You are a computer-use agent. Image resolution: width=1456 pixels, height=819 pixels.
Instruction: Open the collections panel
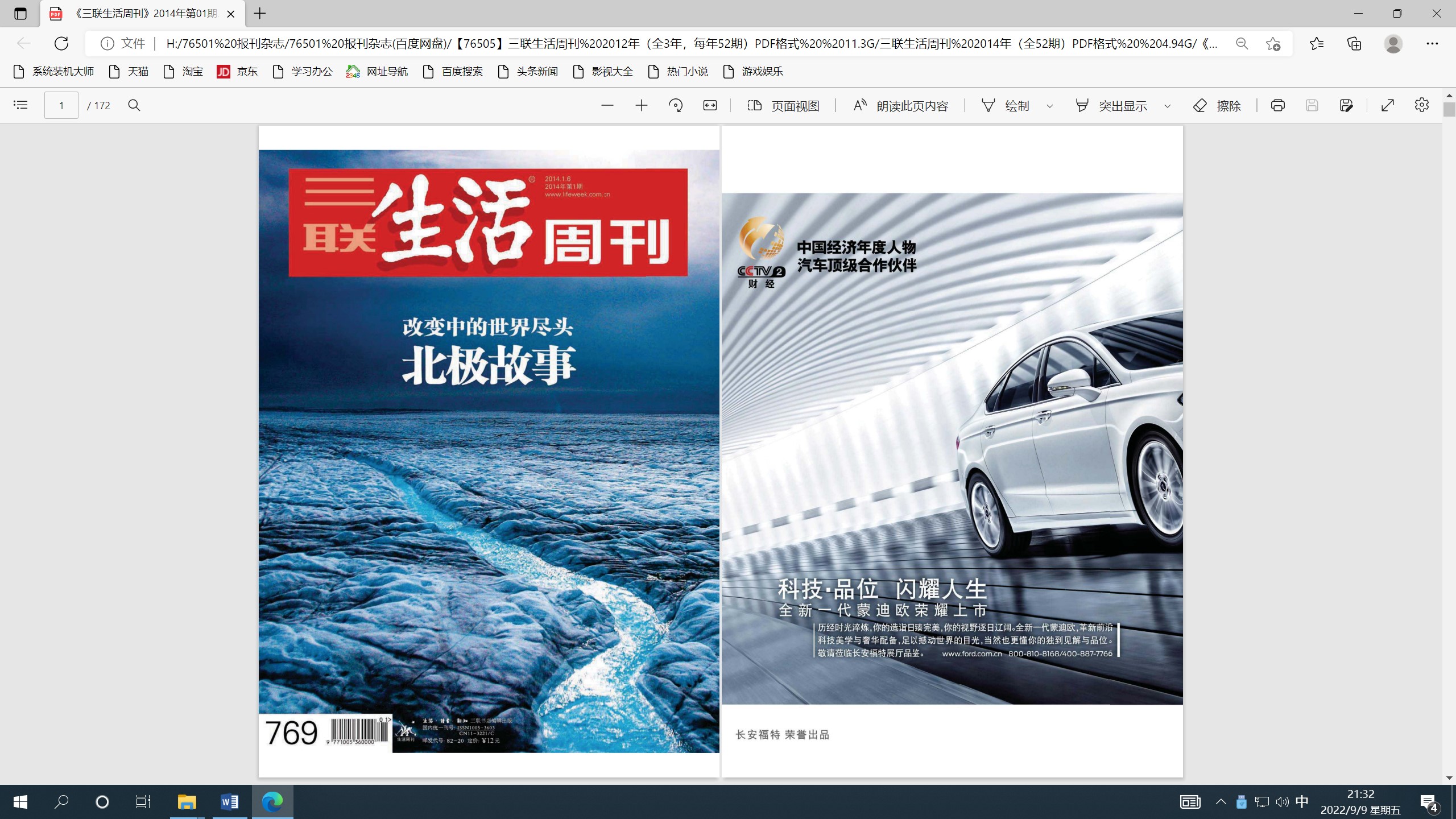point(1355,44)
